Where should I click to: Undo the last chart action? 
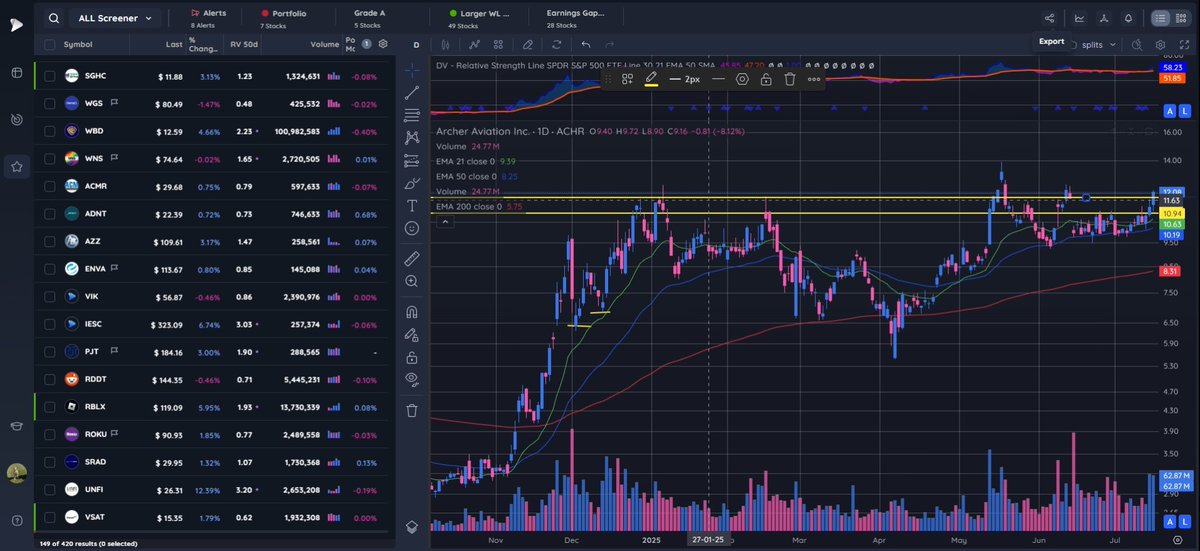[586, 45]
